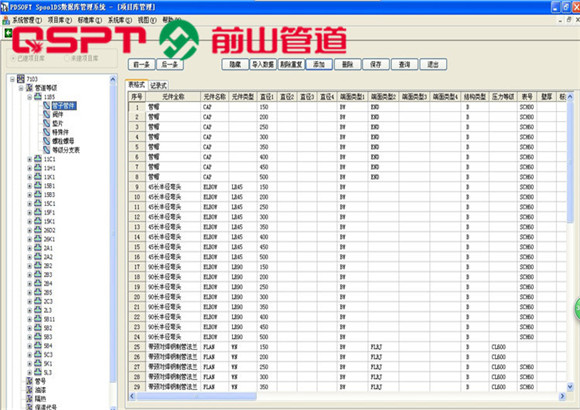
Task: Collapse the 管道等级 tree branch
Action: point(21,88)
